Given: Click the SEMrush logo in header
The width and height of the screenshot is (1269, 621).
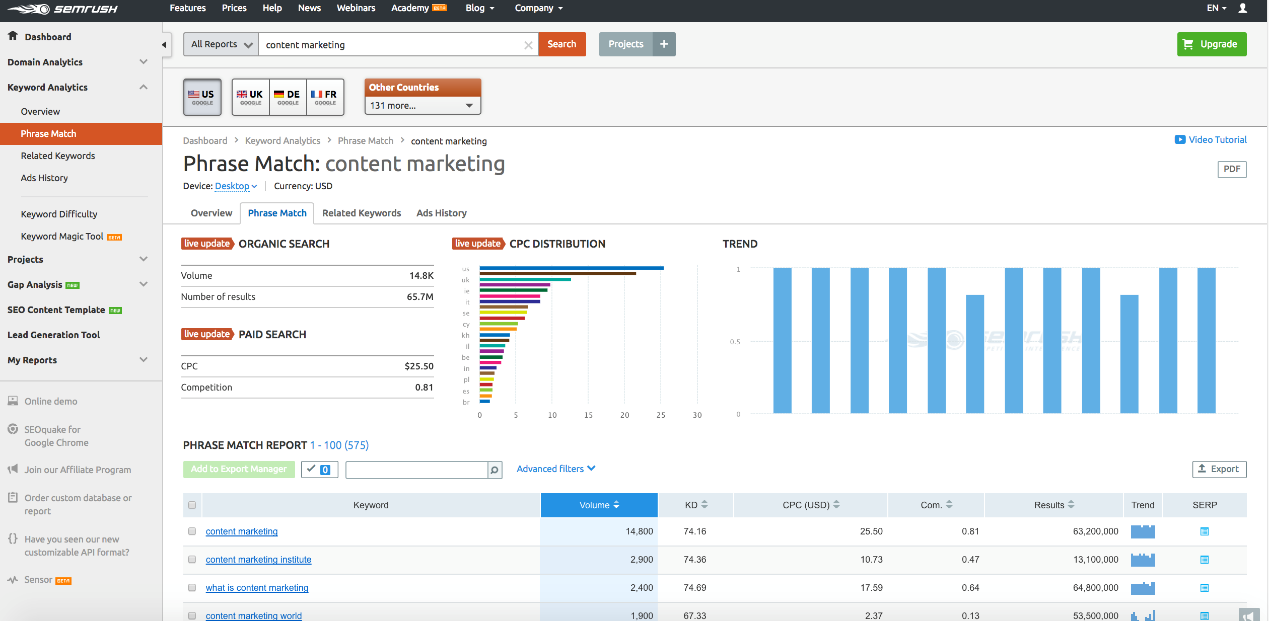Looking at the screenshot, I should (x=68, y=9).
